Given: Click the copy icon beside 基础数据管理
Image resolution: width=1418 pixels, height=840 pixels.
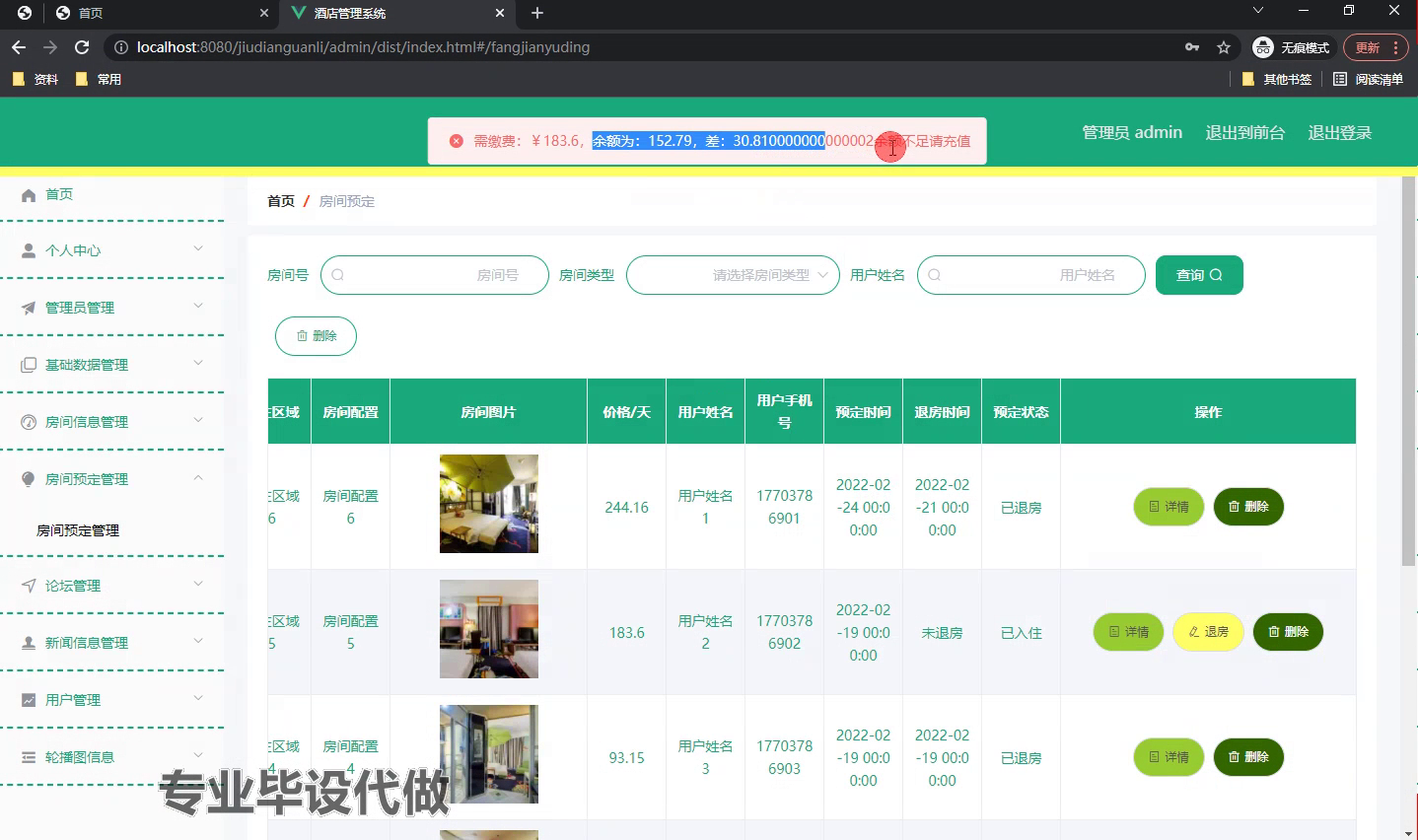Looking at the screenshot, I should 29,365.
